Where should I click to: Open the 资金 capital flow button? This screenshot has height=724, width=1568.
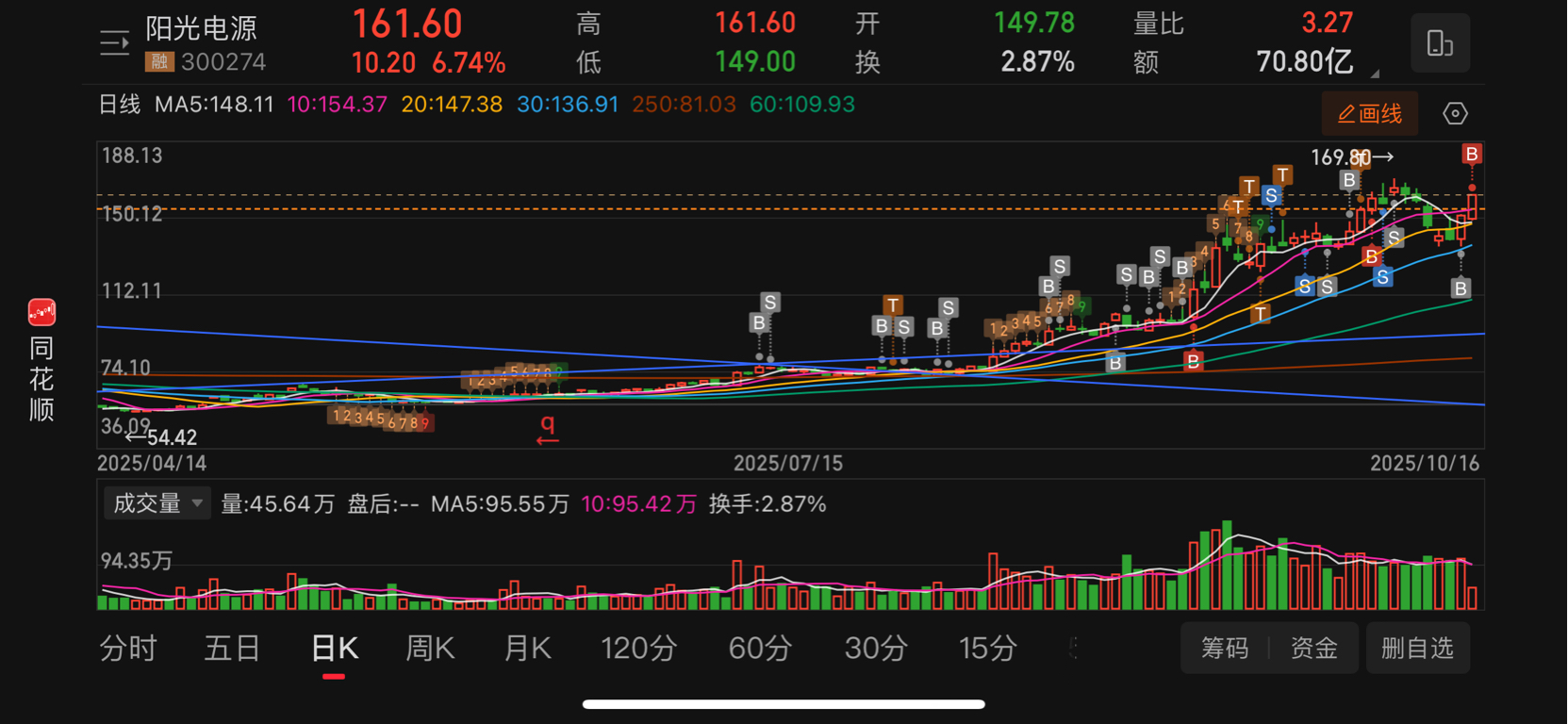[1314, 649]
